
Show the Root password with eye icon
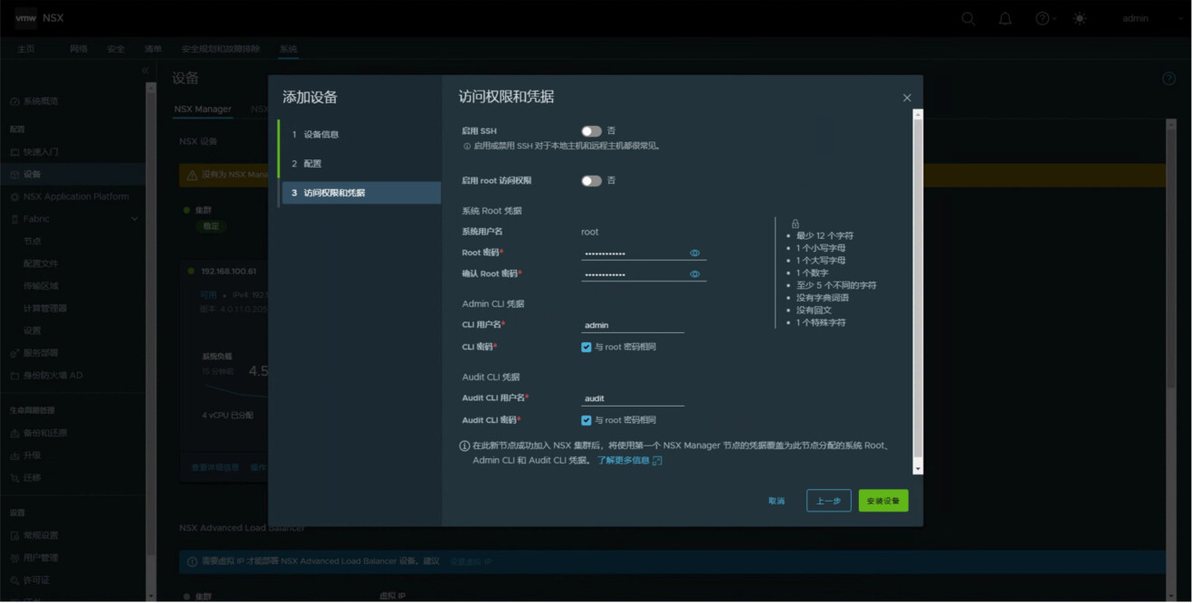(x=695, y=252)
